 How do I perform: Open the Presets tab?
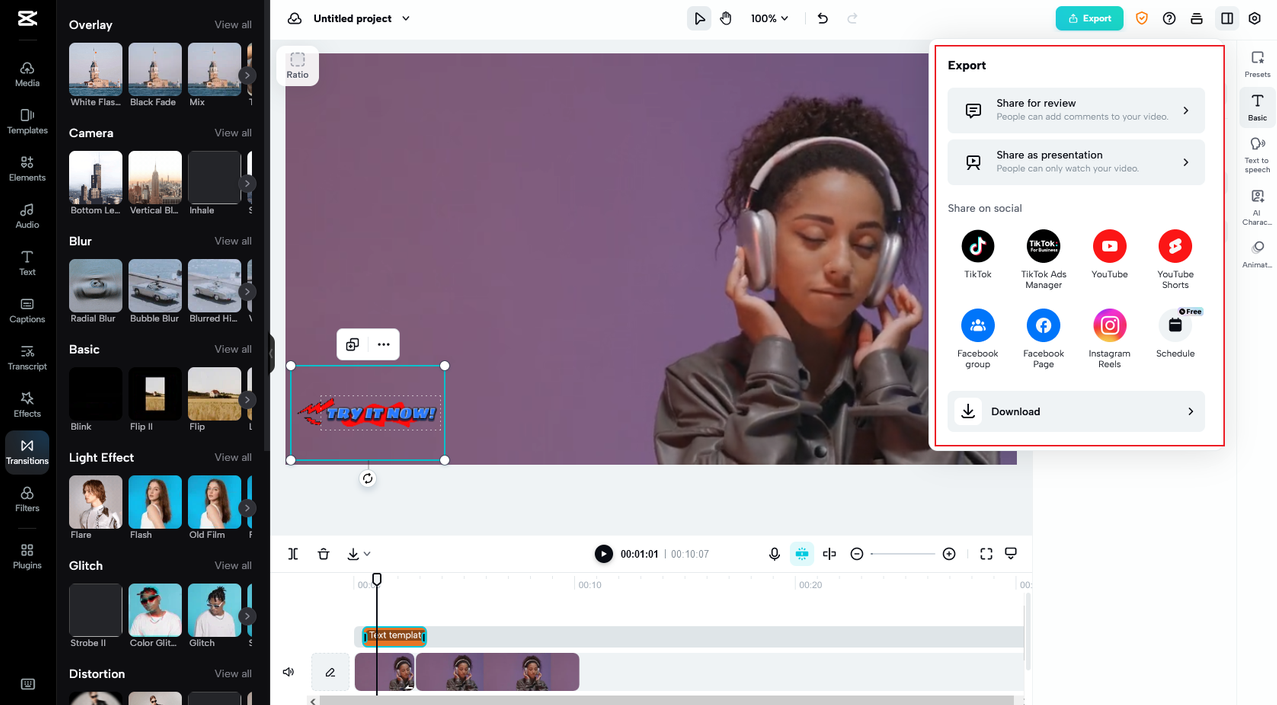pos(1257,64)
